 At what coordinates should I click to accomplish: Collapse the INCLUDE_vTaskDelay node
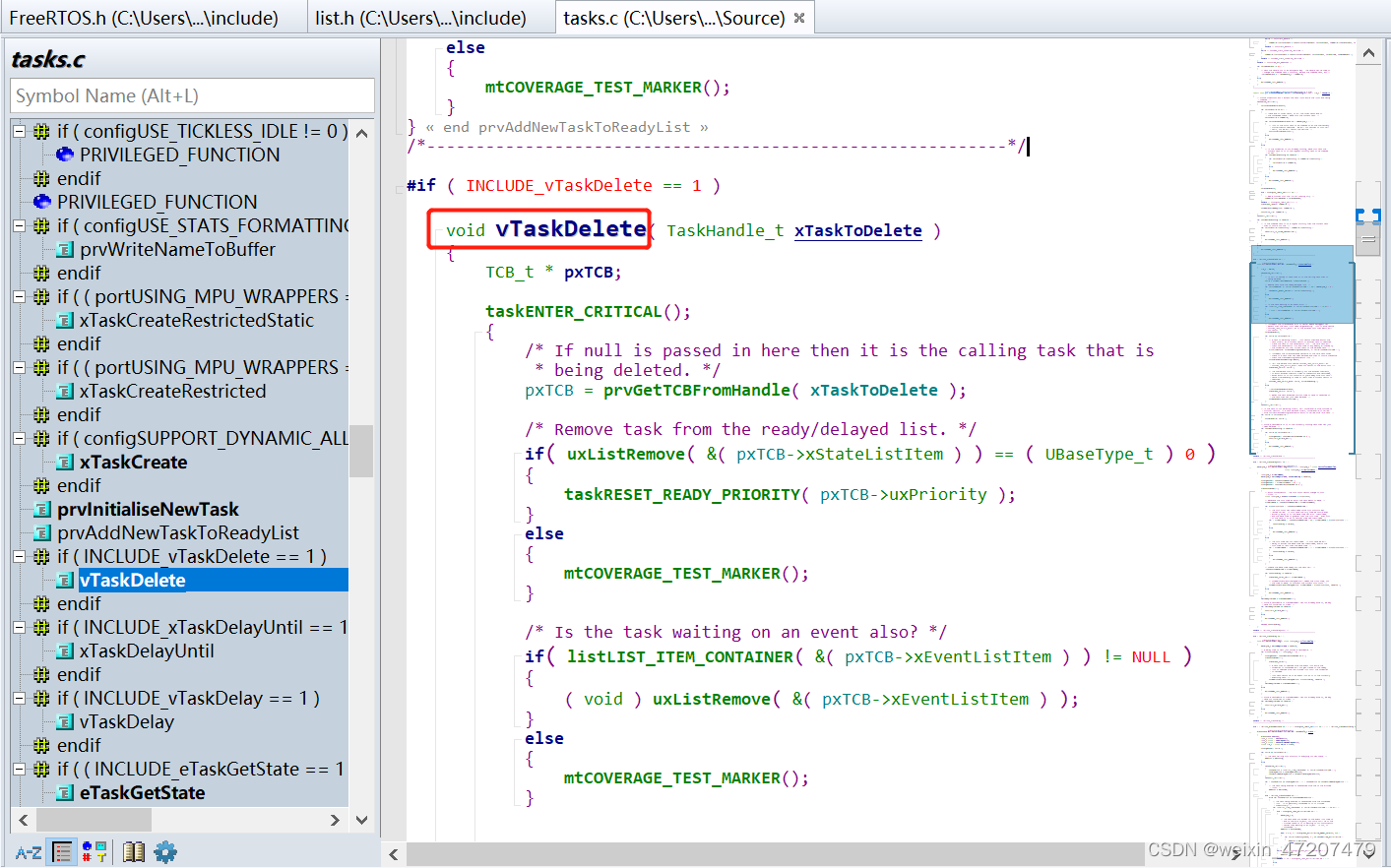pyautogui.click(x=19, y=698)
